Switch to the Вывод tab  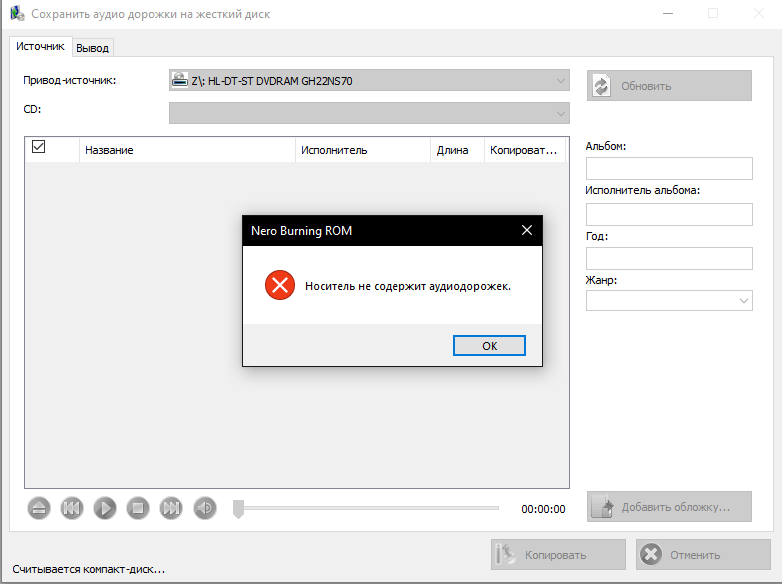tap(92, 48)
